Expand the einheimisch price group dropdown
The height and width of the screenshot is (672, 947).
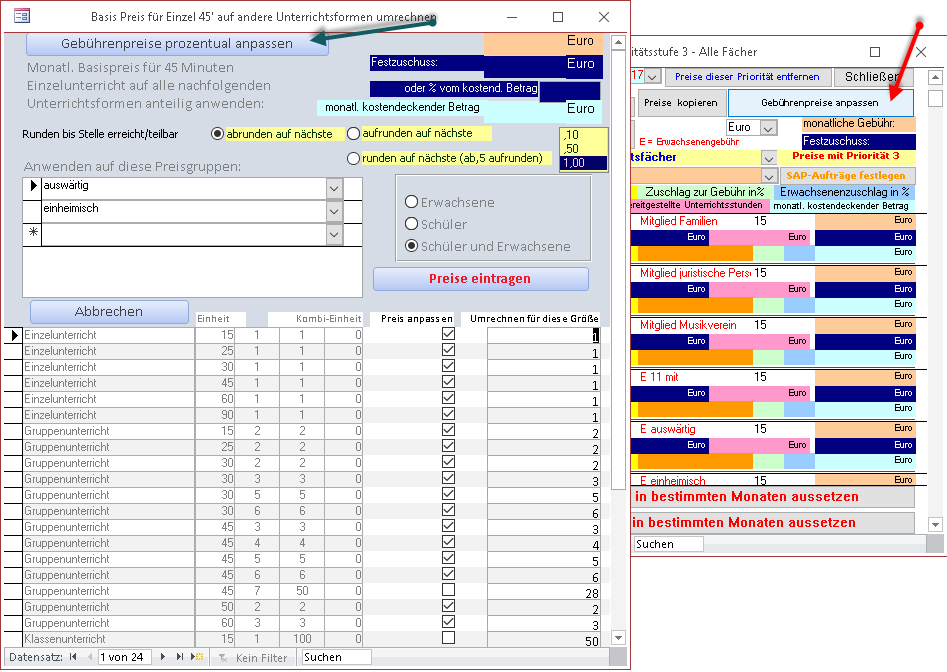coord(334,211)
